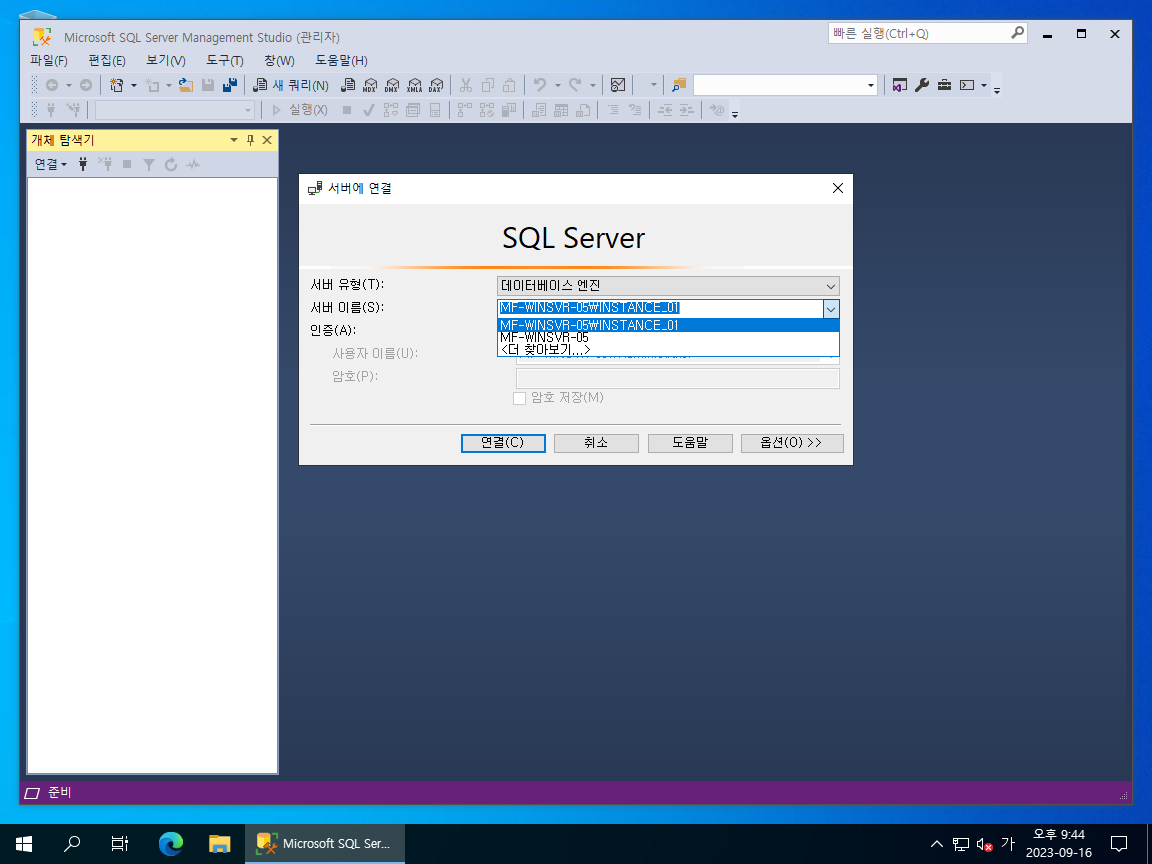
Task: Collapse the 서버 이름(S) dropdown arrow
Action: pyautogui.click(x=831, y=309)
